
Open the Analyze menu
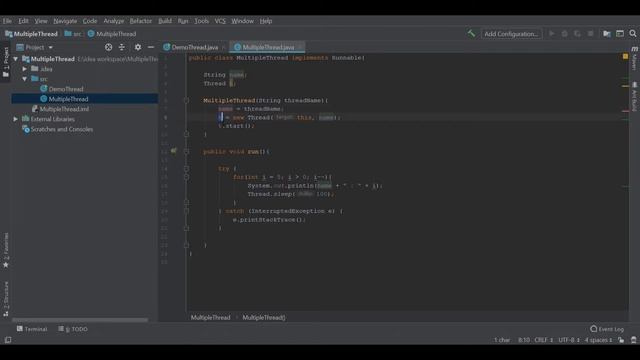click(x=113, y=21)
